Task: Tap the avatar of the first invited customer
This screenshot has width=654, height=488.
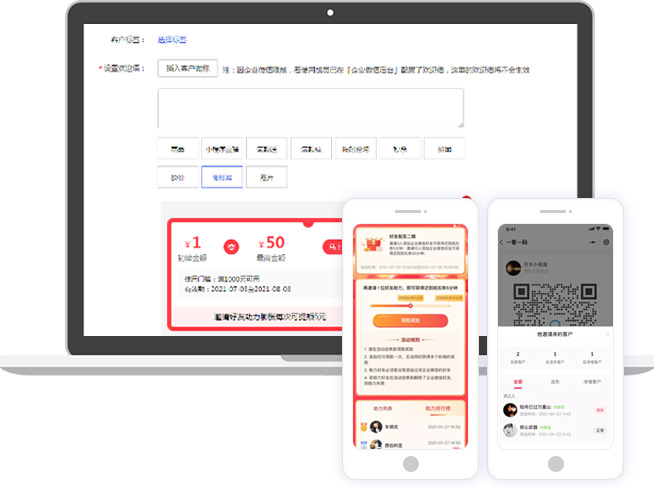Action: 507,409
